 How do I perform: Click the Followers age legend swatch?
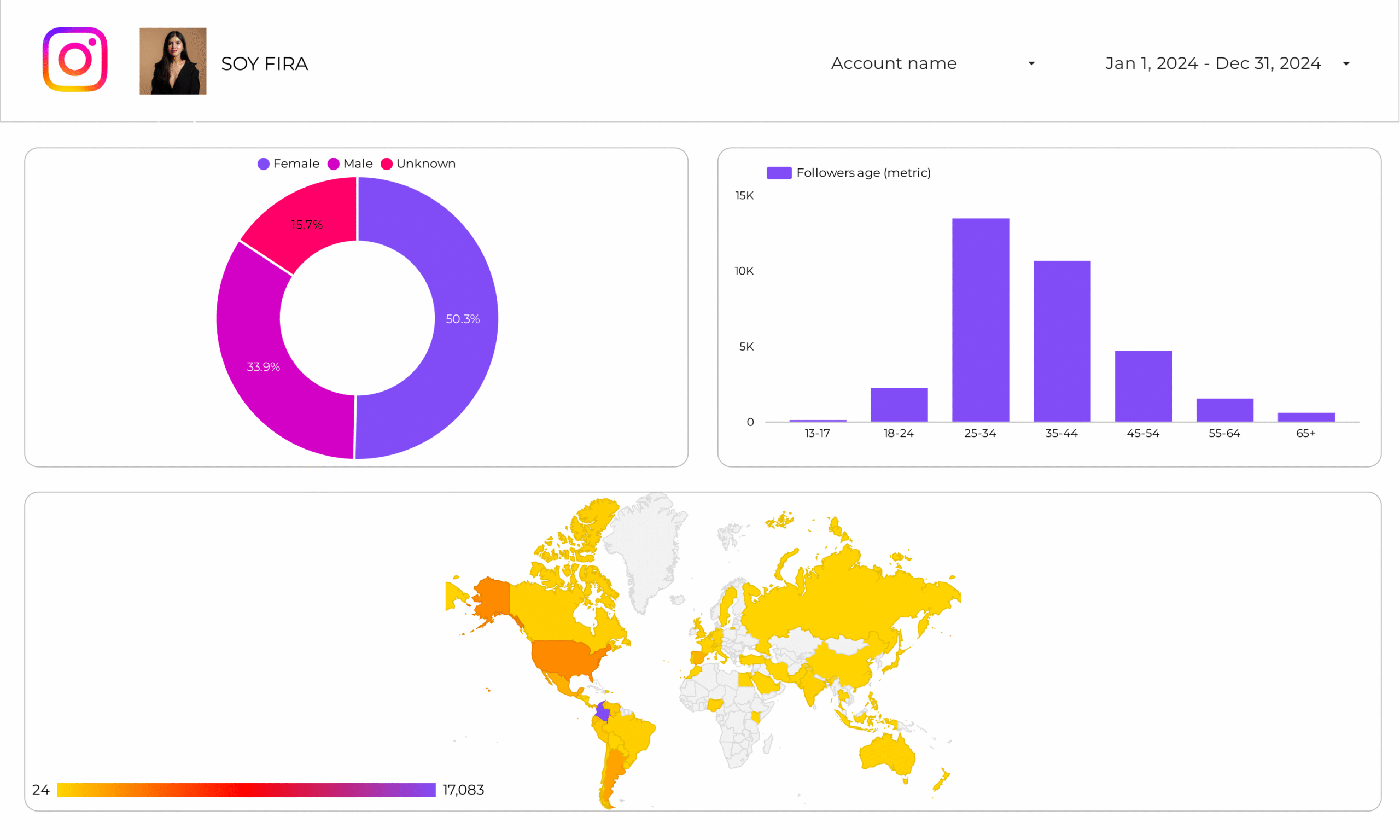[x=779, y=173]
